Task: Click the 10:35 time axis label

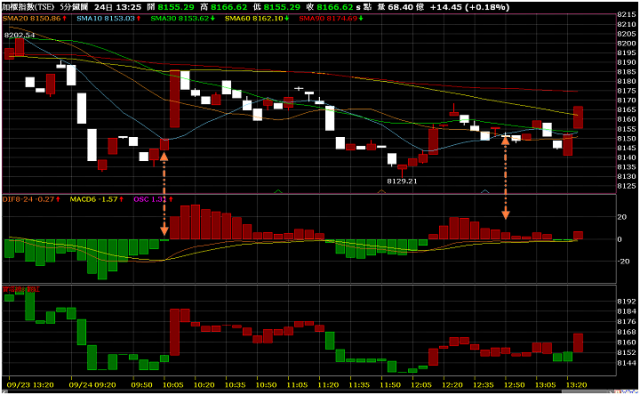Action: pyautogui.click(x=235, y=385)
